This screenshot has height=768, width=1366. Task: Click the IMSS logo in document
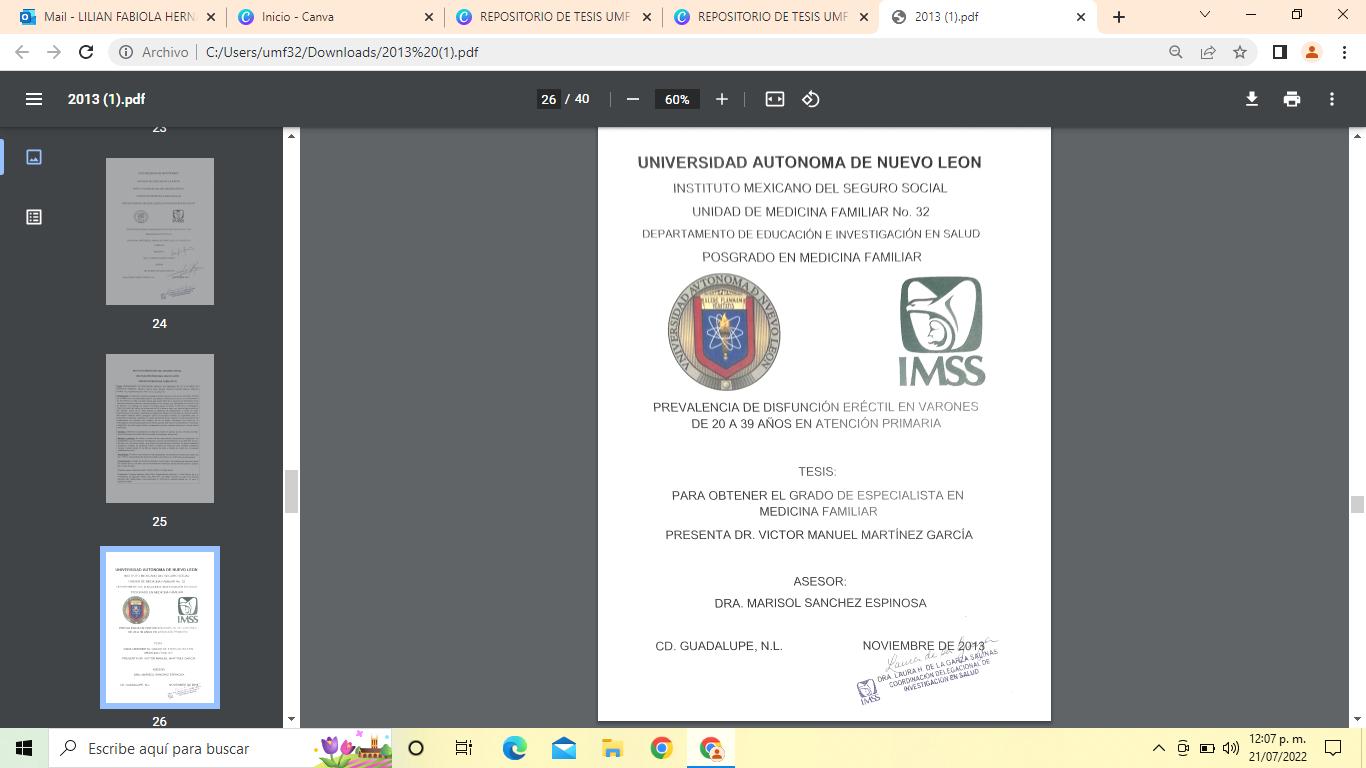click(x=941, y=331)
